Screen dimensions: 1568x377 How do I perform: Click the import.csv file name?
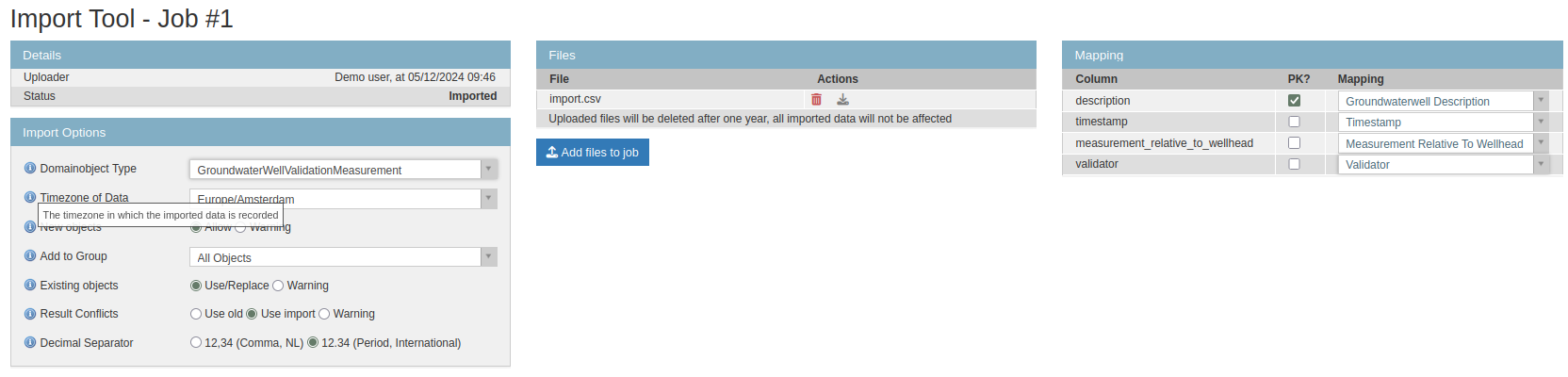(575, 99)
